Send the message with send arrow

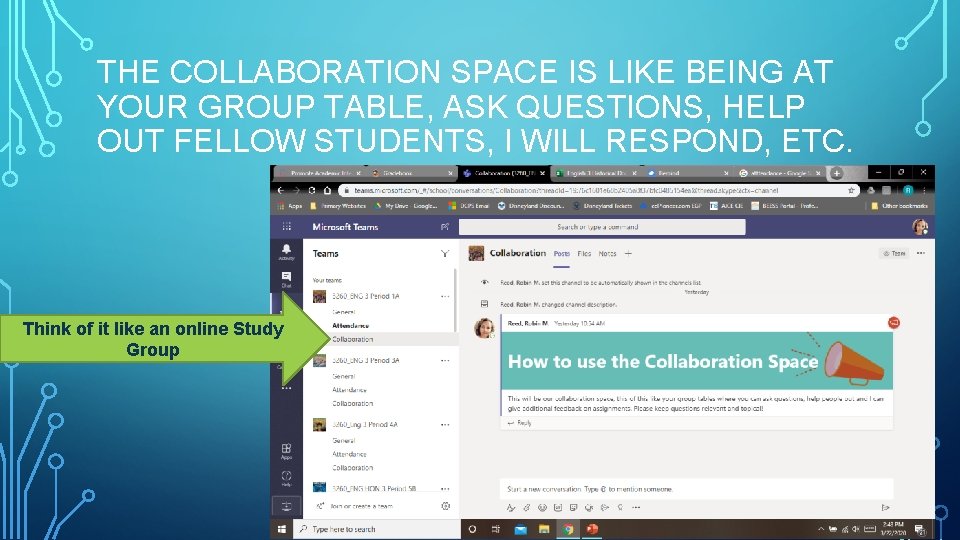click(885, 508)
